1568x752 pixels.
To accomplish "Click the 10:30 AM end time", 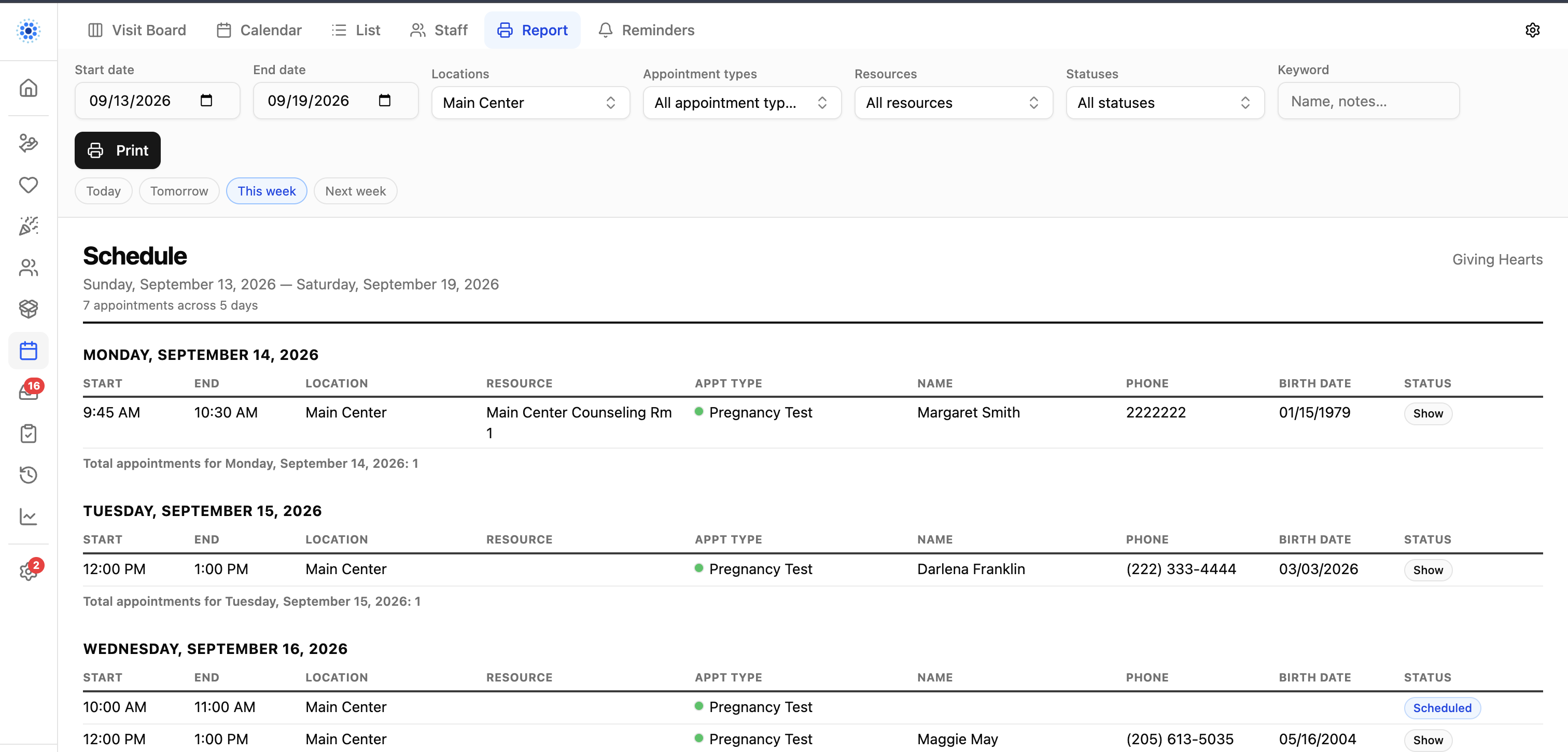I will pyautogui.click(x=226, y=412).
